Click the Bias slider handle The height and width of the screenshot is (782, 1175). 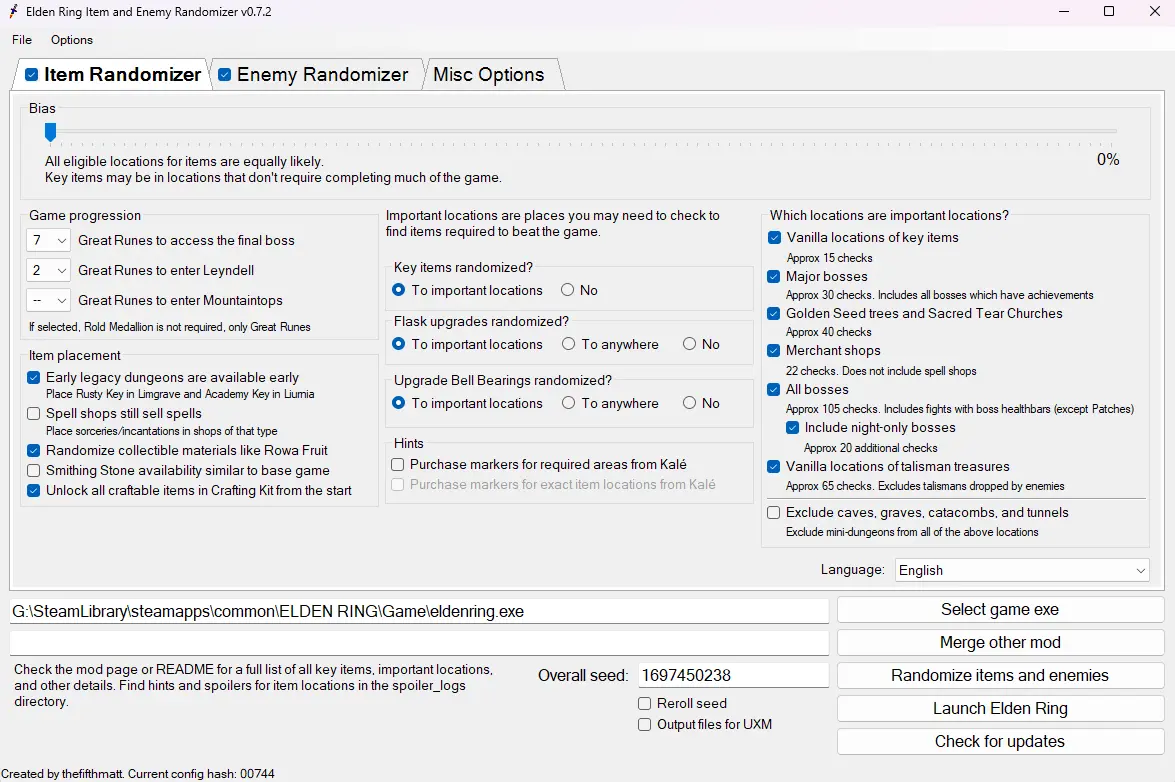click(50, 132)
